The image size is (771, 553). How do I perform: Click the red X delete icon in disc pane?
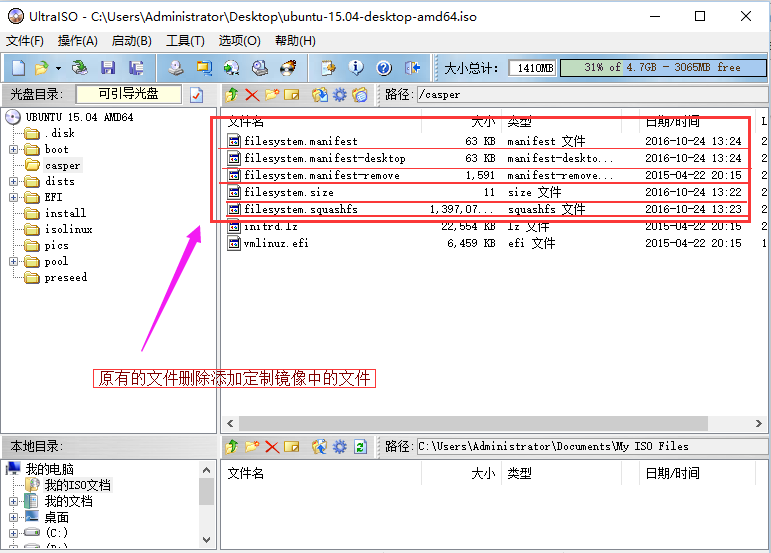point(252,94)
